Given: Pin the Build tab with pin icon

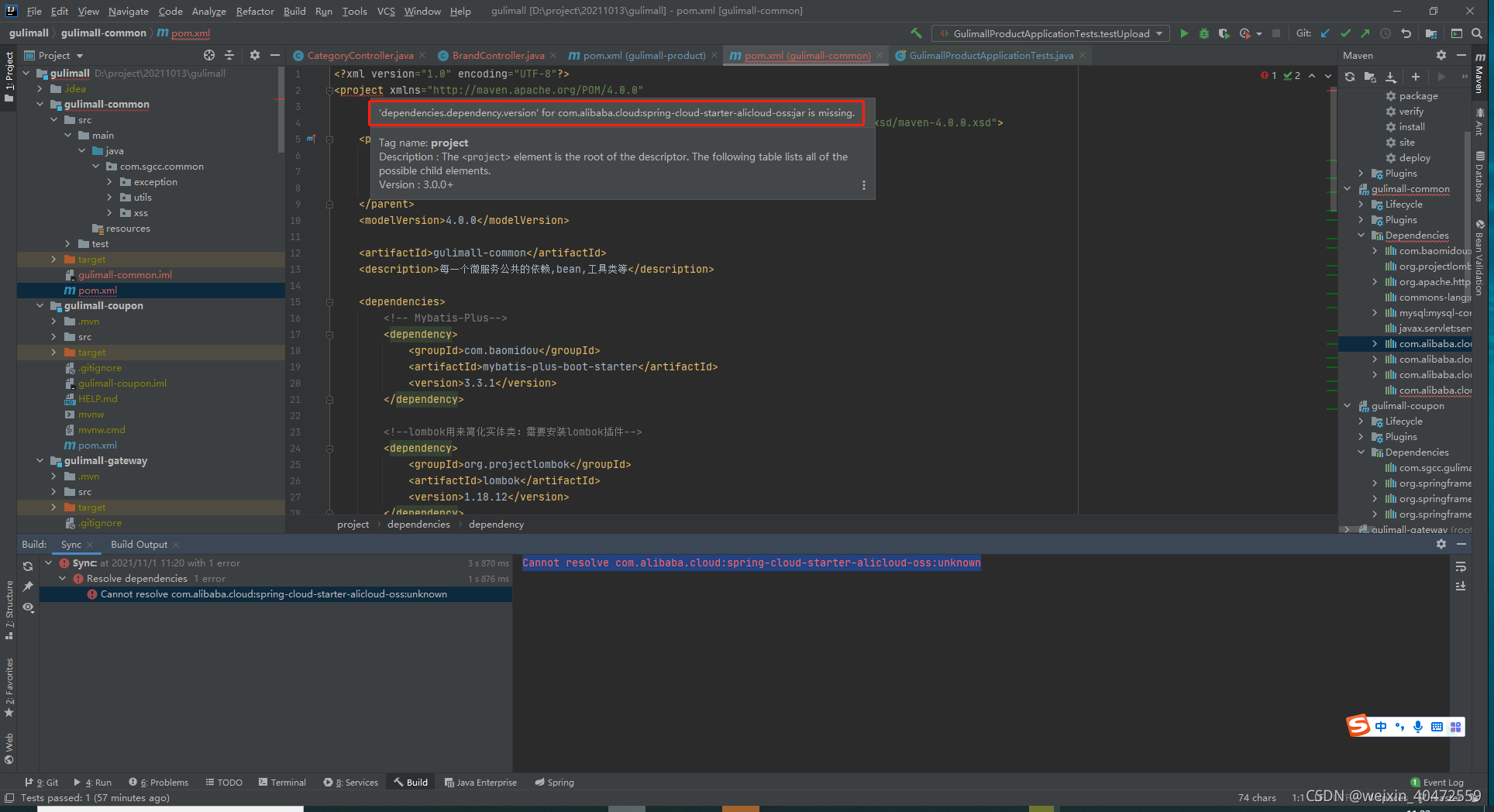Looking at the screenshot, I should pyautogui.click(x=28, y=587).
